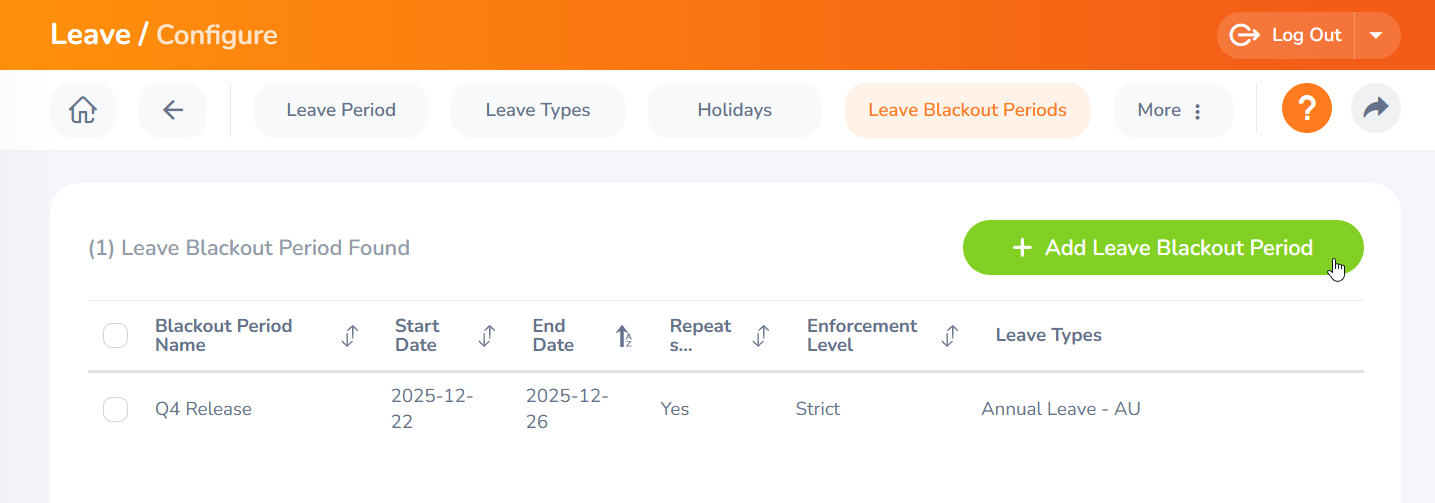
Task: Switch to the Leave Period tab
Action: [x=341, y=110]
